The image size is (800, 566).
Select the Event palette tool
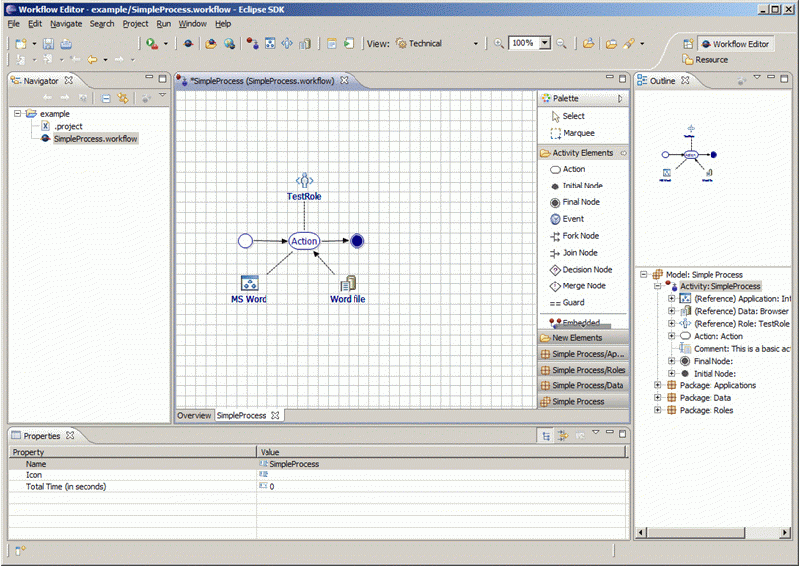(x=567, y=219)
